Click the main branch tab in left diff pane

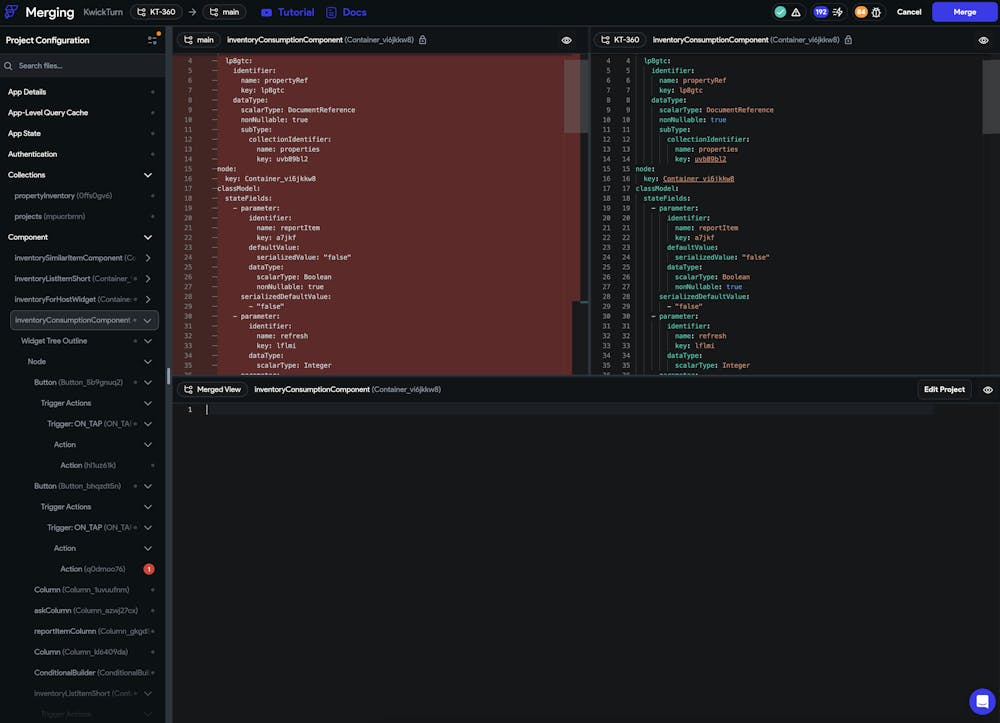click(198, 40)
